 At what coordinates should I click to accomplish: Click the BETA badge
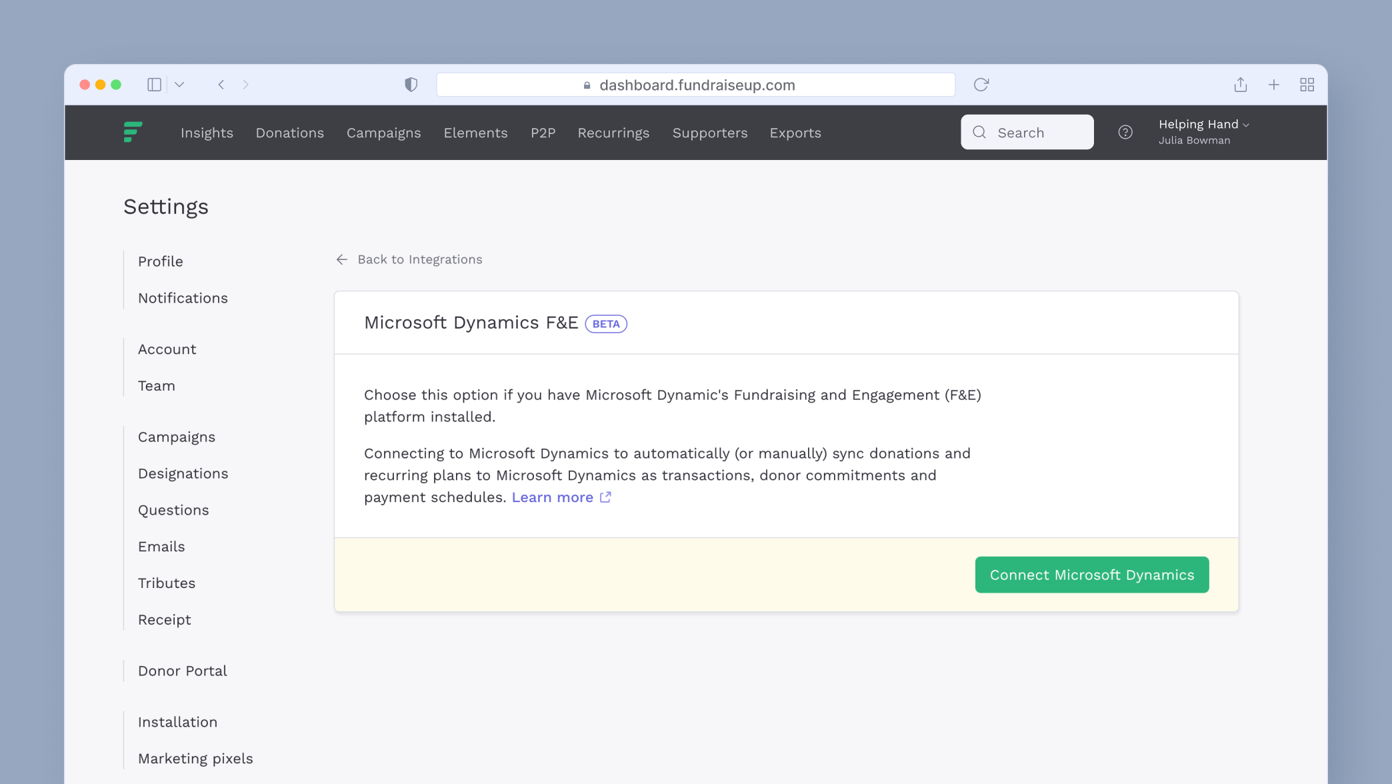(606, 324)
